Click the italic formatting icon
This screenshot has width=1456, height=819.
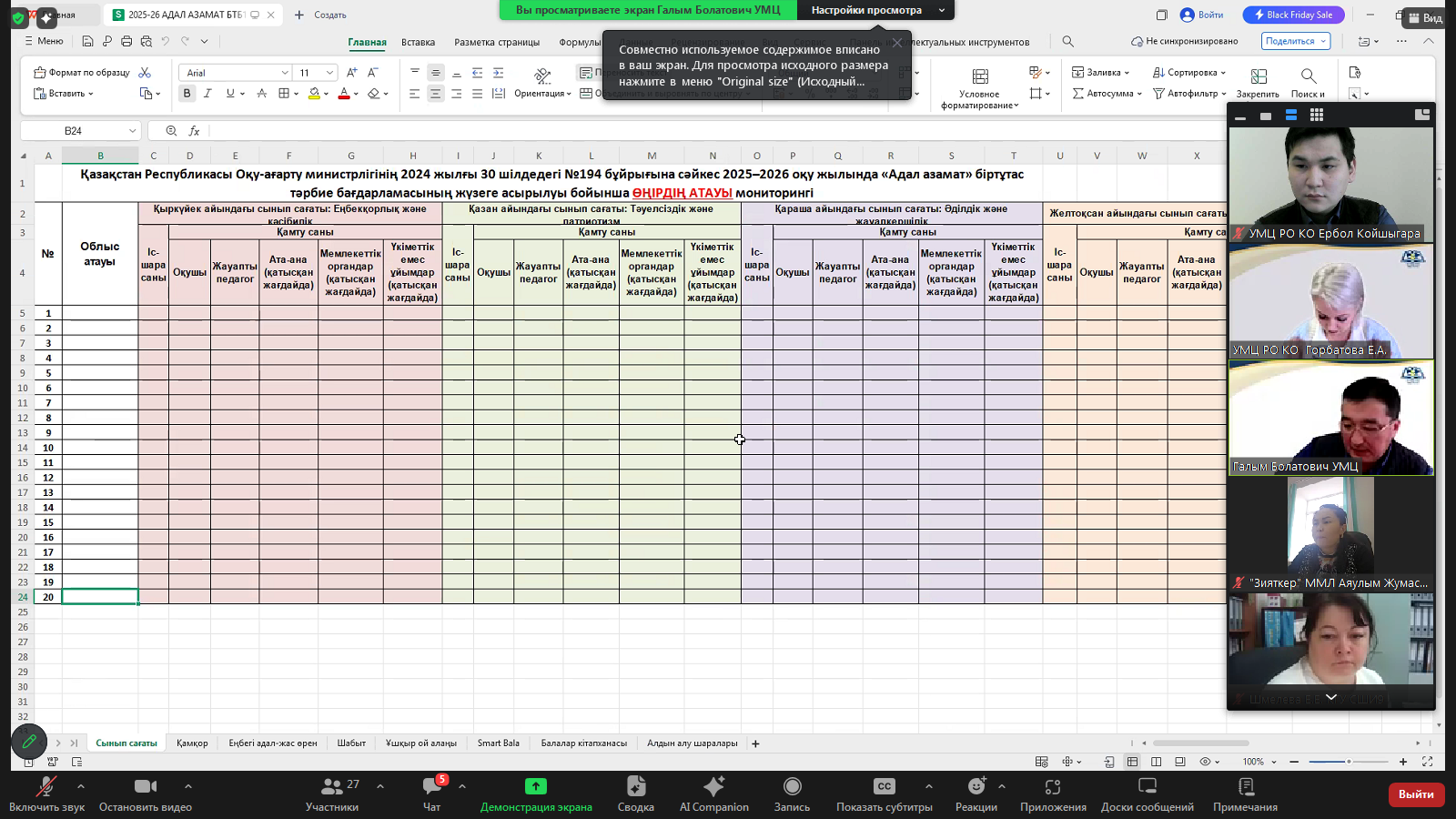[207, 93]
